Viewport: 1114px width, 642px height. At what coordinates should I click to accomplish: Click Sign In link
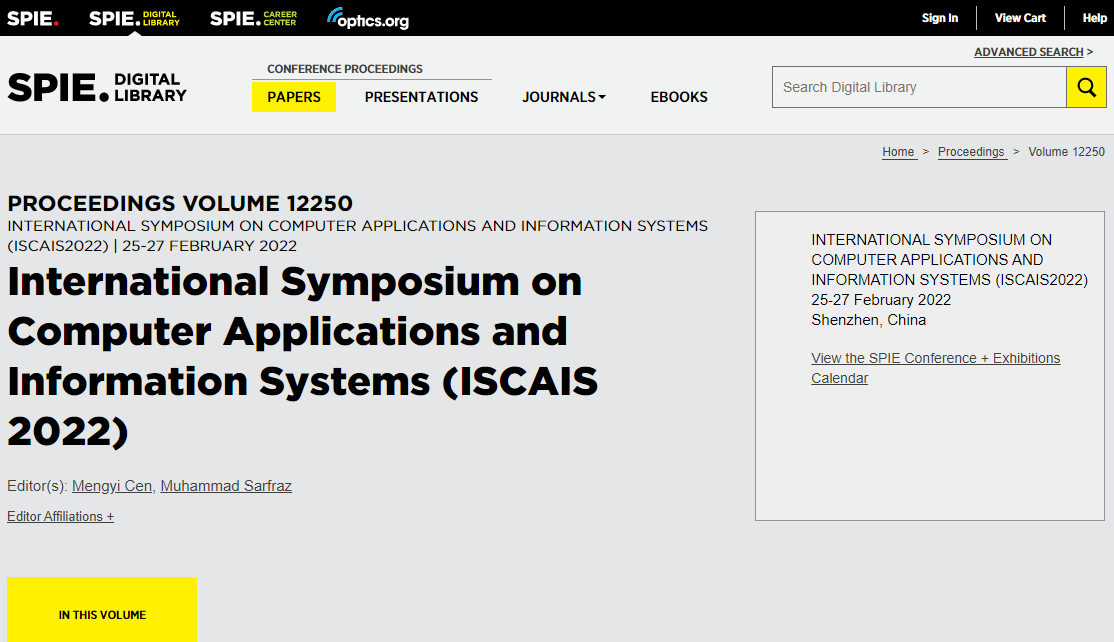pos(940,18)
